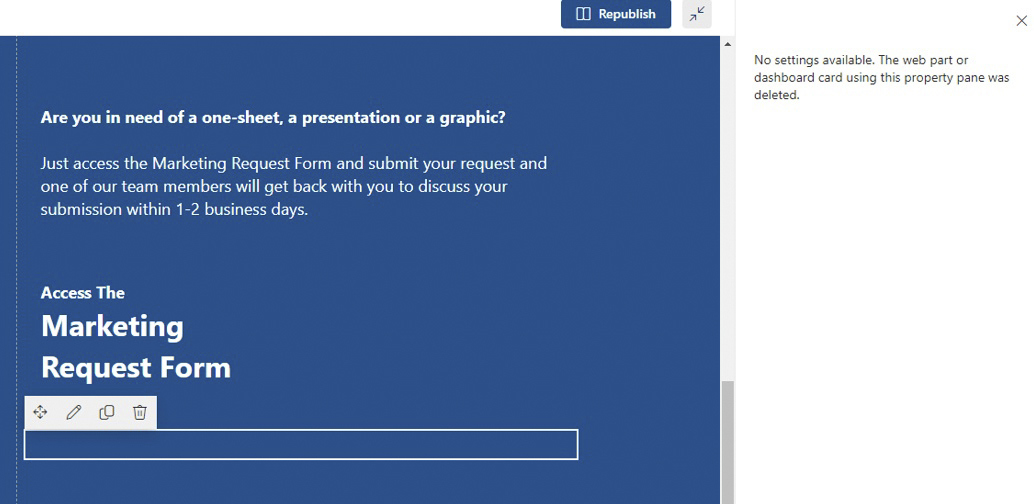Screen dimensions: 1034x504
Task: Click the 'No settings available' message text
Action: pos(882,77)
